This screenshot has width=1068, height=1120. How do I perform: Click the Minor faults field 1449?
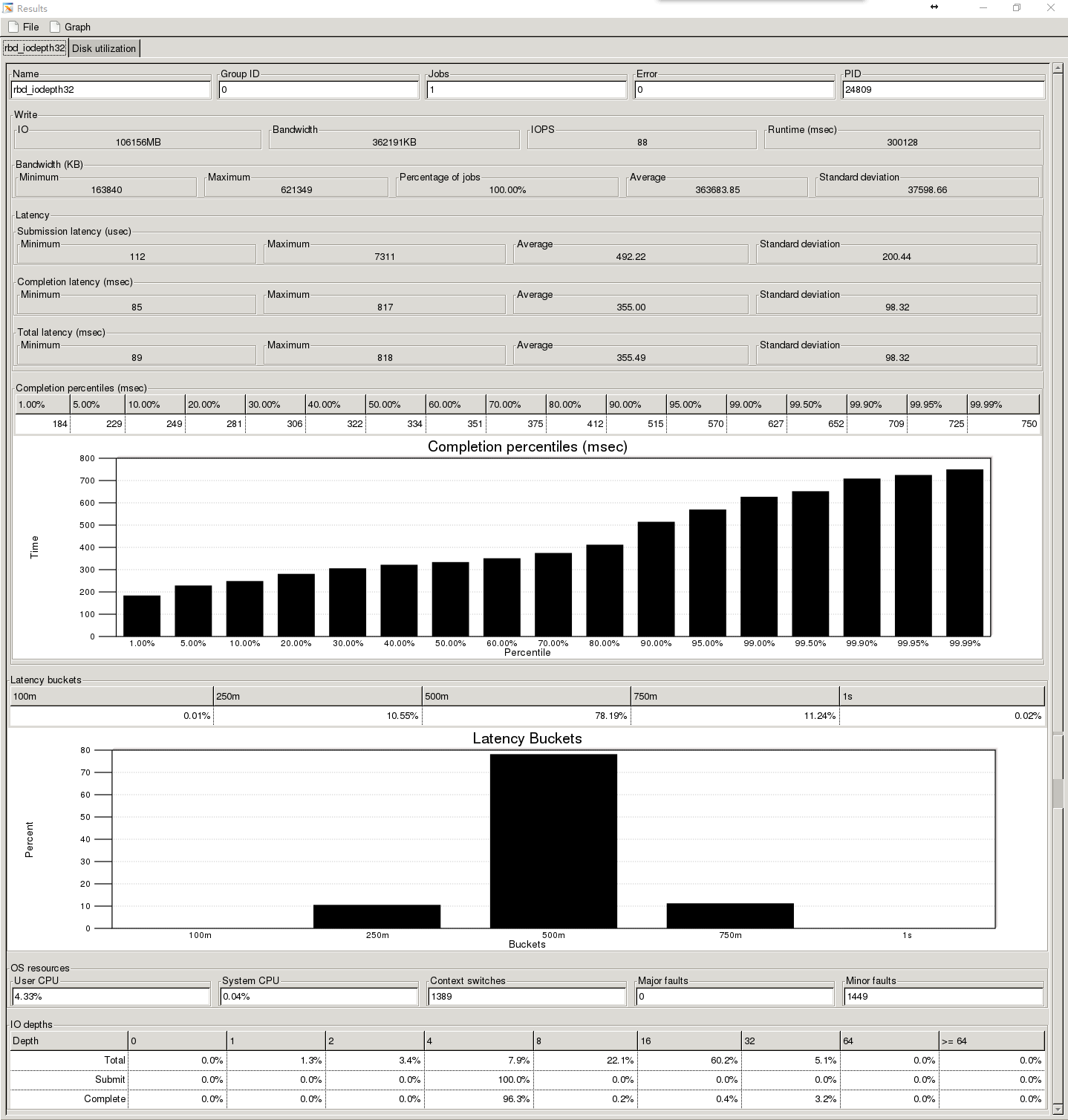coord(943,997)
